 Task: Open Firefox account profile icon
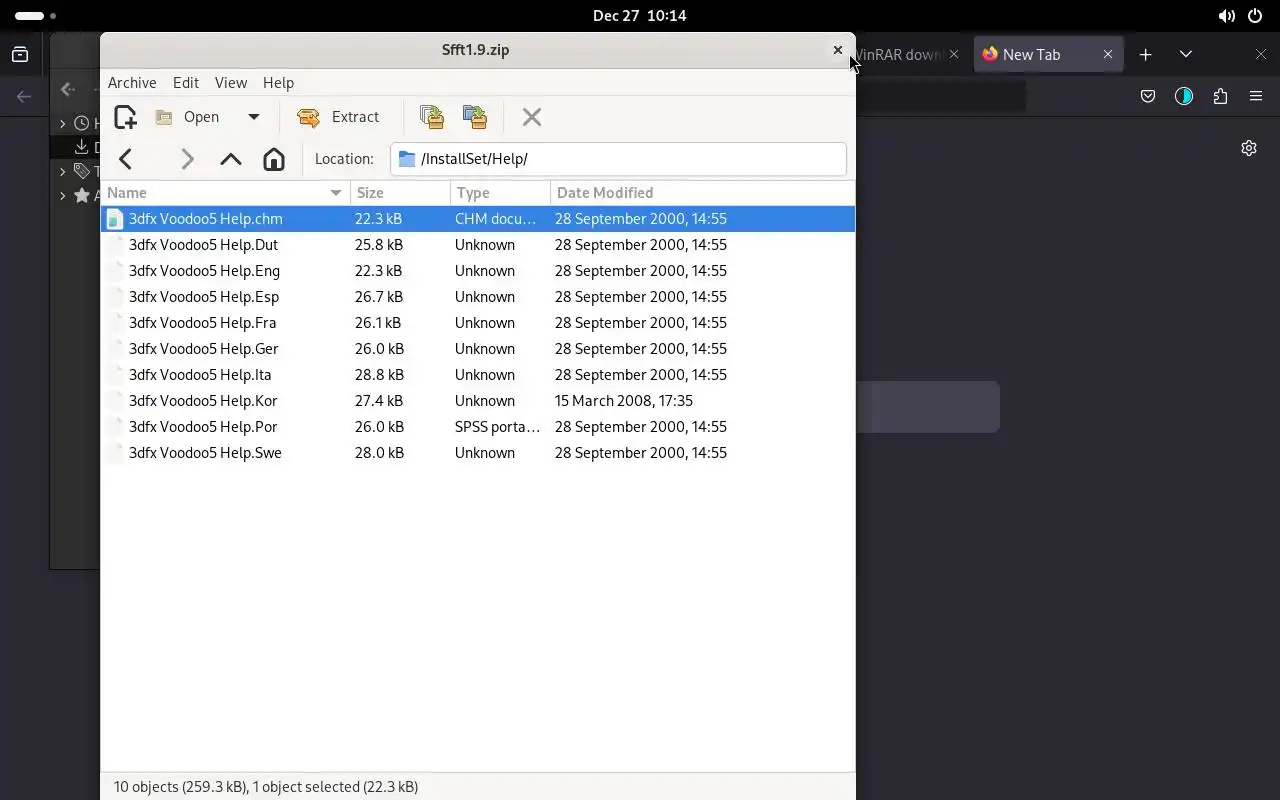tap(1184, 97)
